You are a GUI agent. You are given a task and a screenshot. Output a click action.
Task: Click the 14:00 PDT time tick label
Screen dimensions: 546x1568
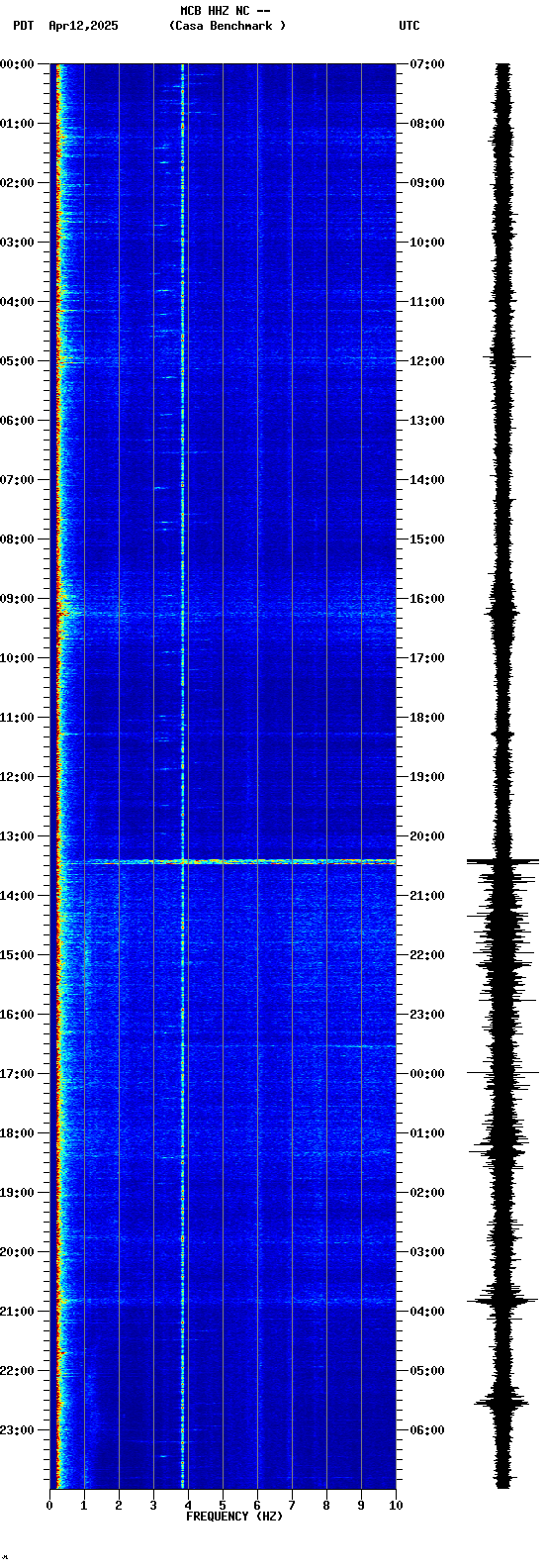pos(17,896)
